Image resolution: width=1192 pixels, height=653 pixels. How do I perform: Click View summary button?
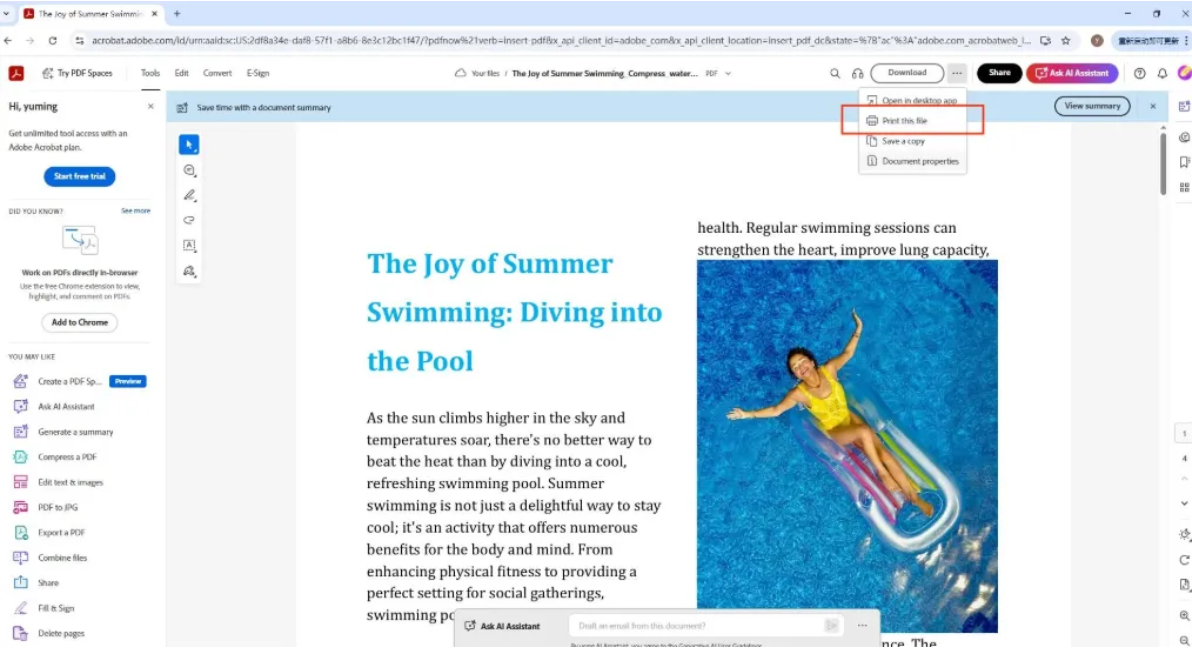point(1092,106)
